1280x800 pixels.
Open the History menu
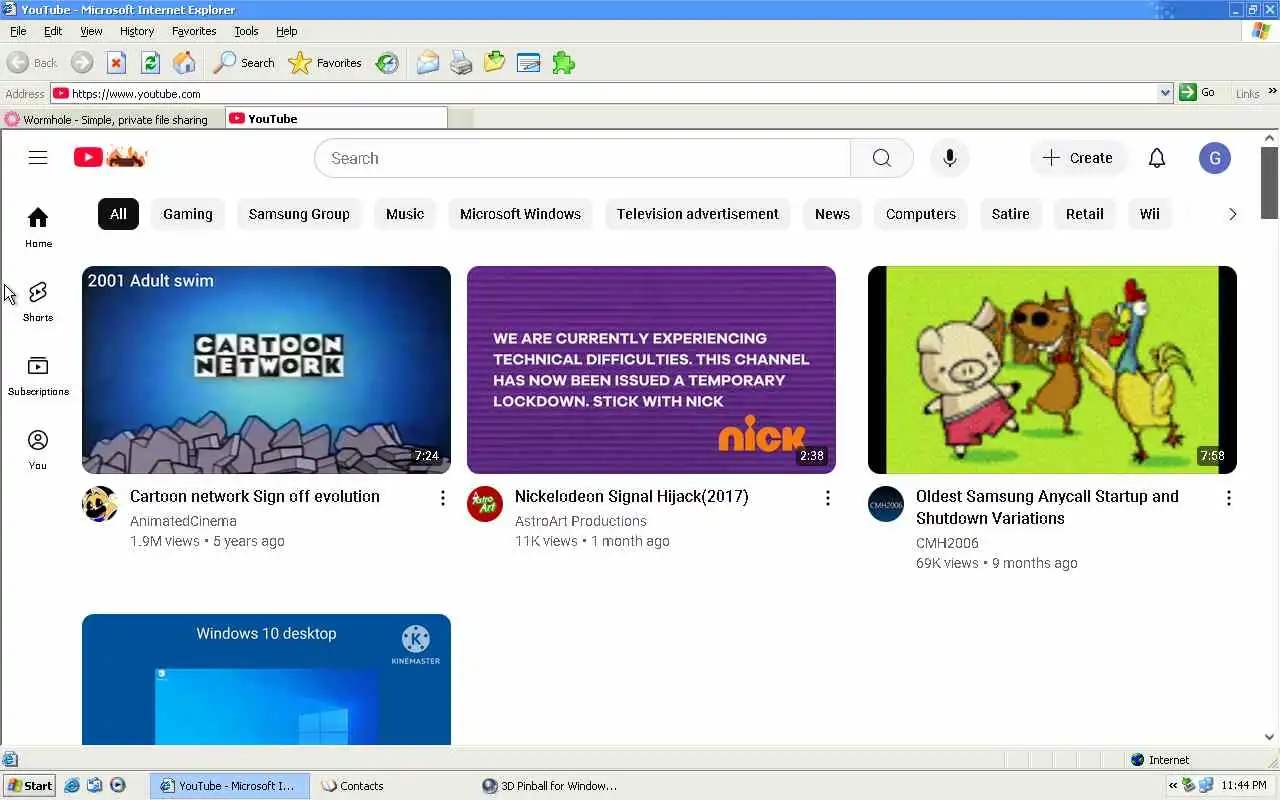click(x=137, y=31)
